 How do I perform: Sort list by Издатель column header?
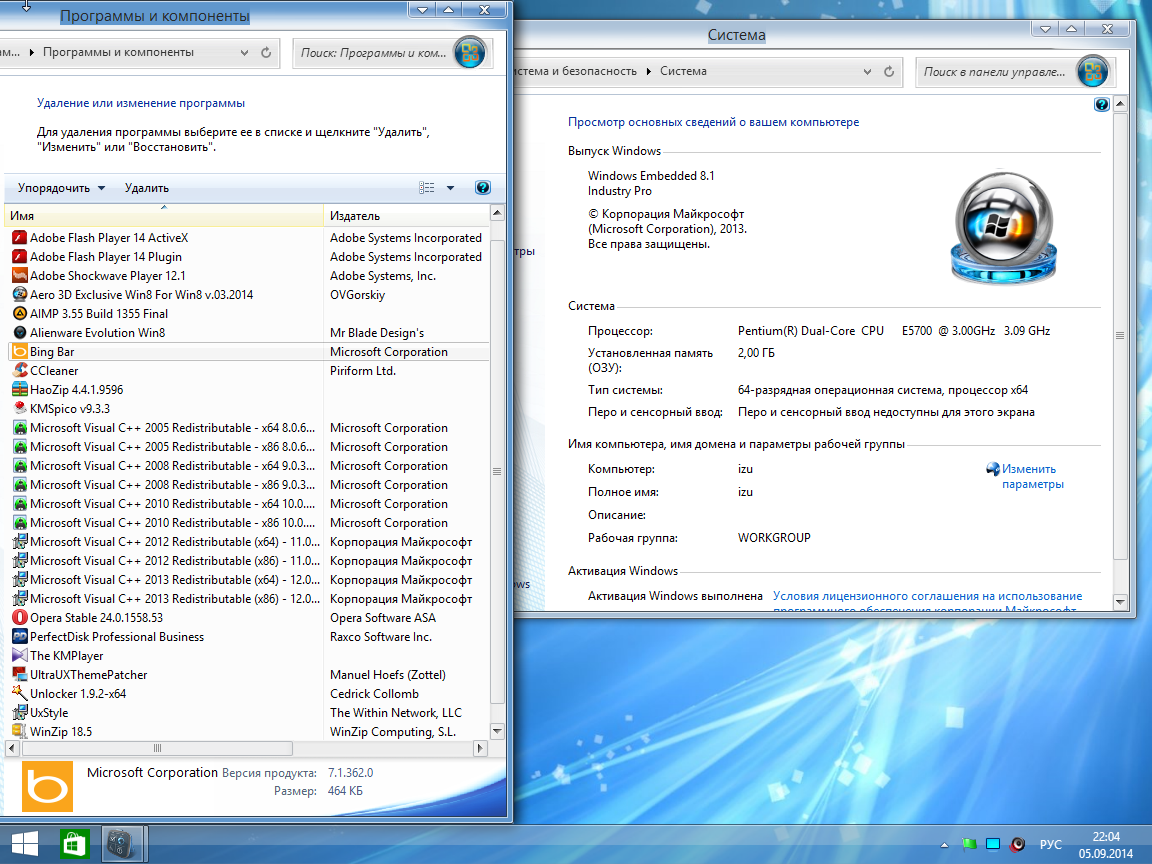tap(406, 216)
